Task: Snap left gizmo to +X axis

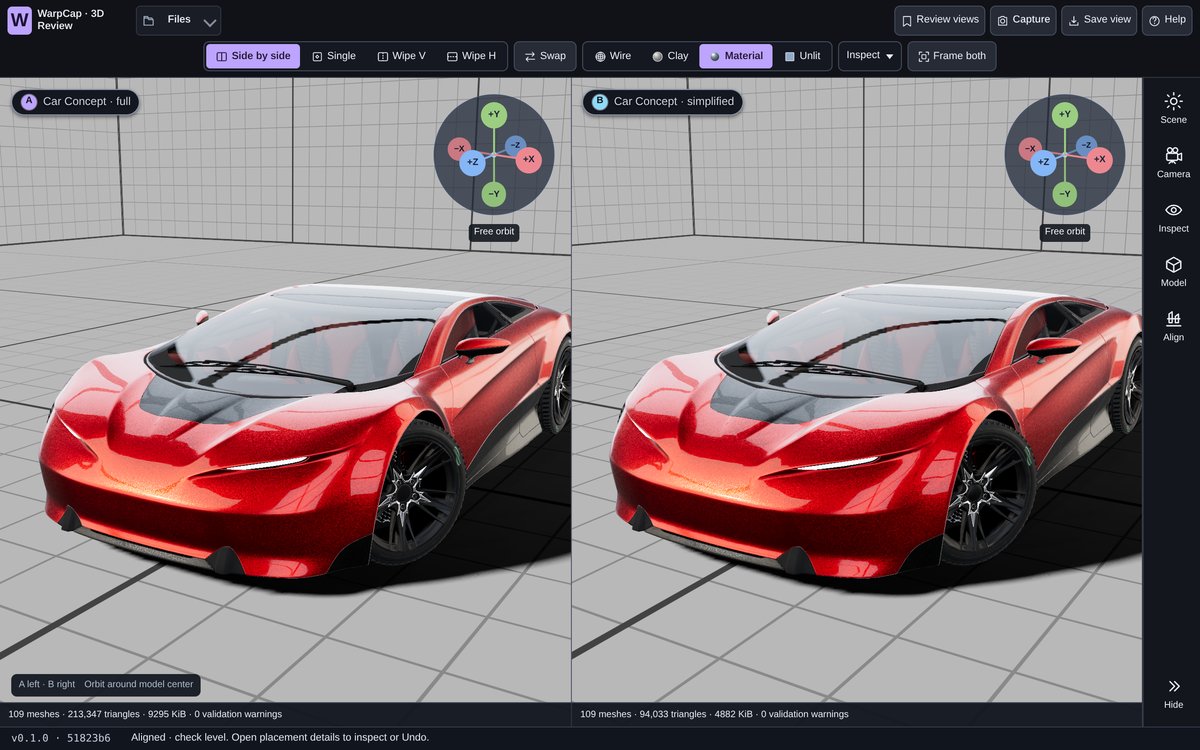Action: pyautogui.click(x=529, y=159)
